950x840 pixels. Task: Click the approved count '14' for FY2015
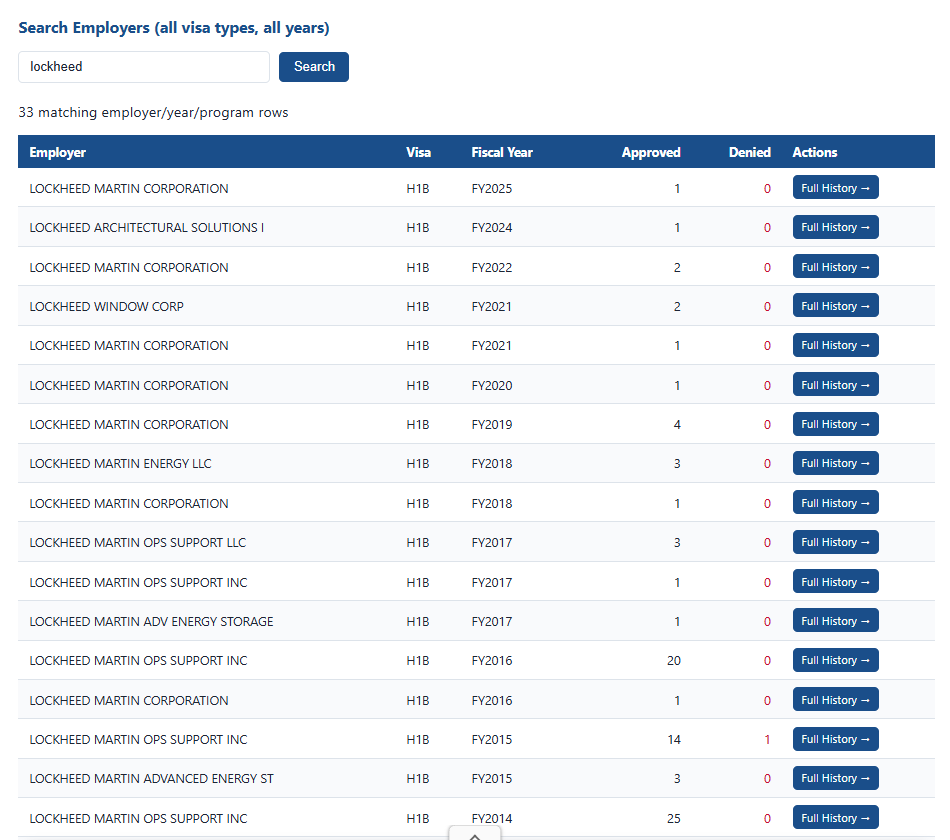674,739
